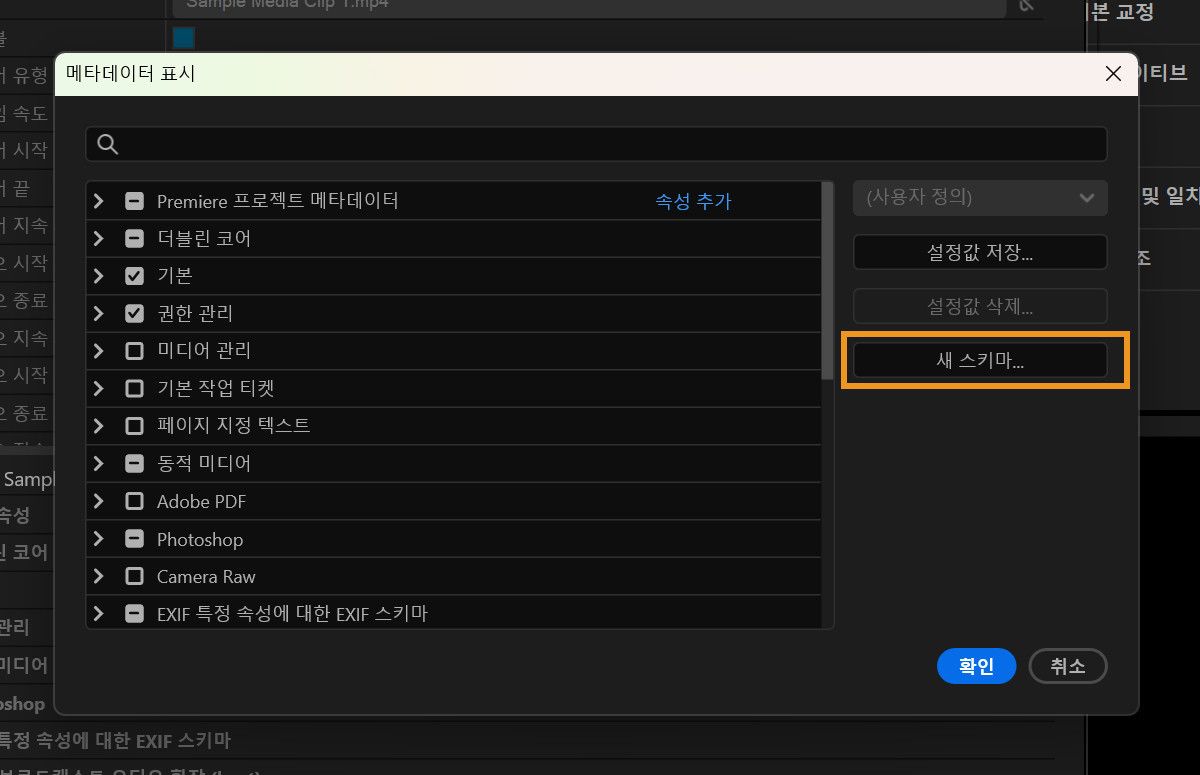Viewport: 1200px width, 775px height.
Task: Click the 설정값 삭제... button
Action: pos(980,306)
